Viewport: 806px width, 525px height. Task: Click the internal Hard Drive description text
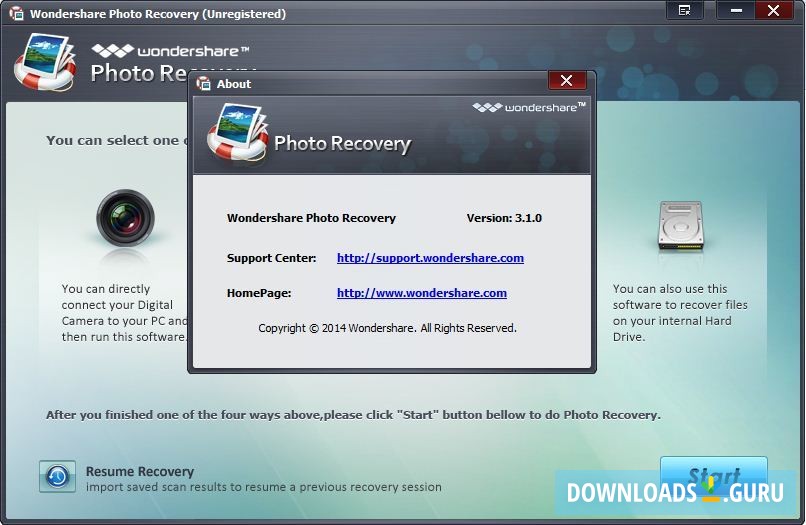pos(680,313)
